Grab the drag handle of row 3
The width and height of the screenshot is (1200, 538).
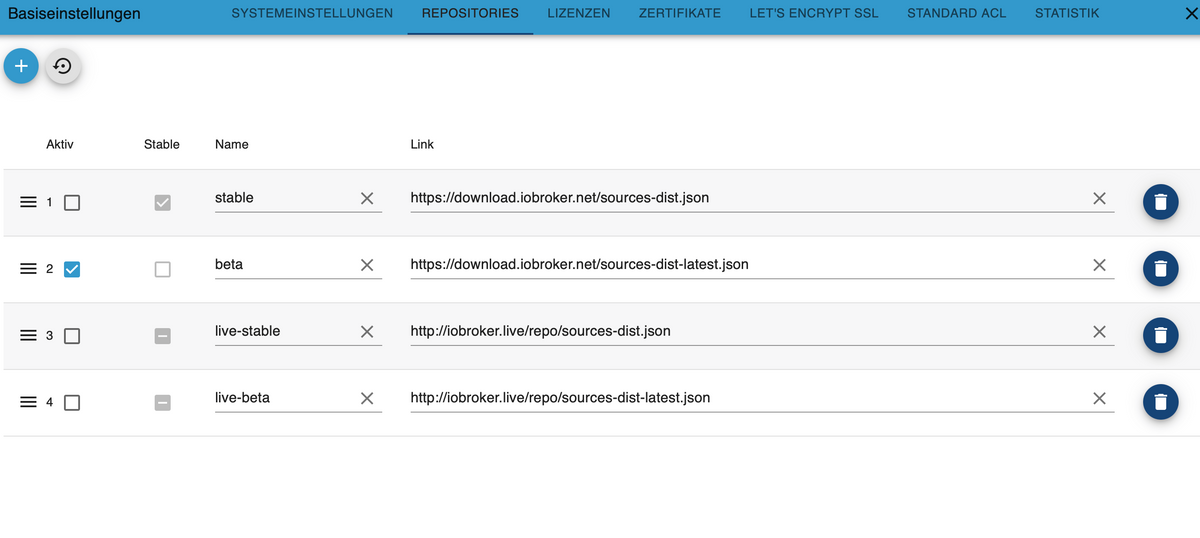pyautogui.click(x=29, y=336)
